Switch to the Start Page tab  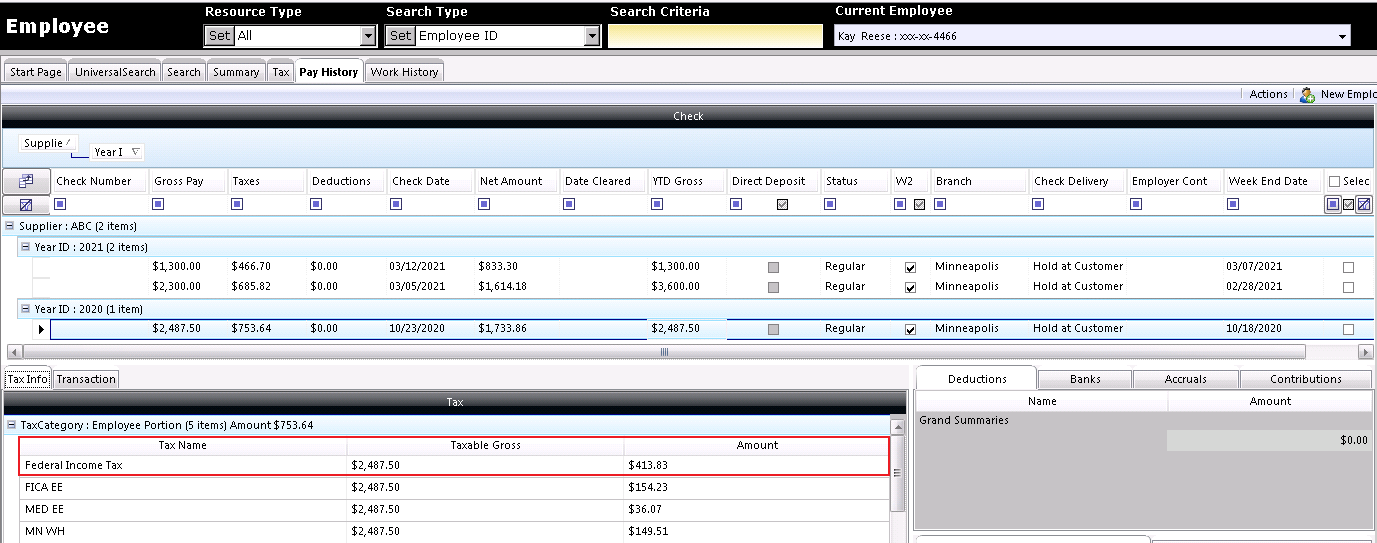36,72
